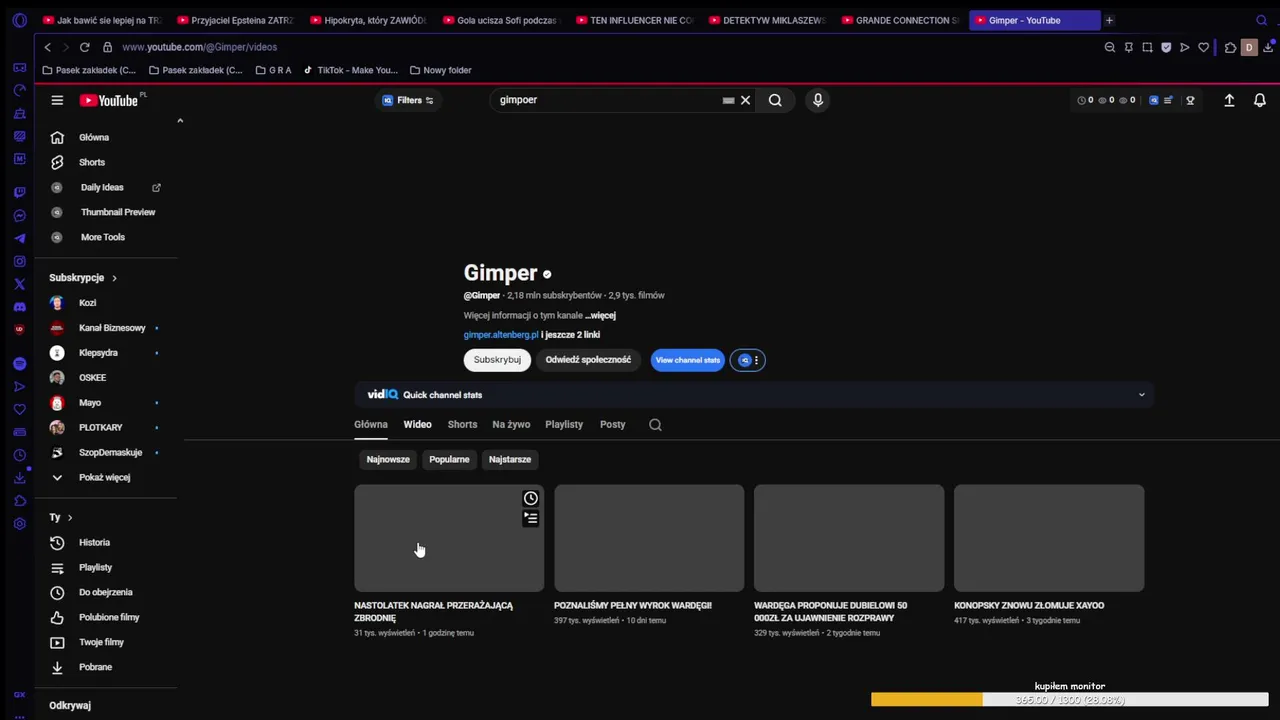The width and height of the screenshot is (1280, 720).
Task: Expand the Ty section arrow
Action: [69, 517]
